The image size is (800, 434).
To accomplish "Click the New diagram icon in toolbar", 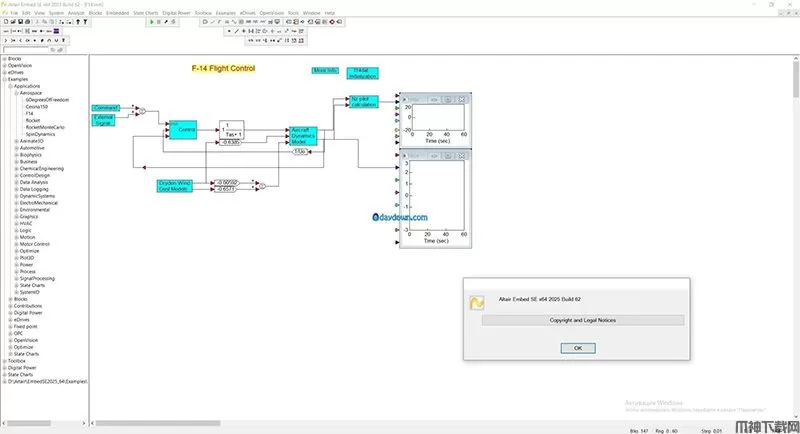I will (x=6, y=21).
